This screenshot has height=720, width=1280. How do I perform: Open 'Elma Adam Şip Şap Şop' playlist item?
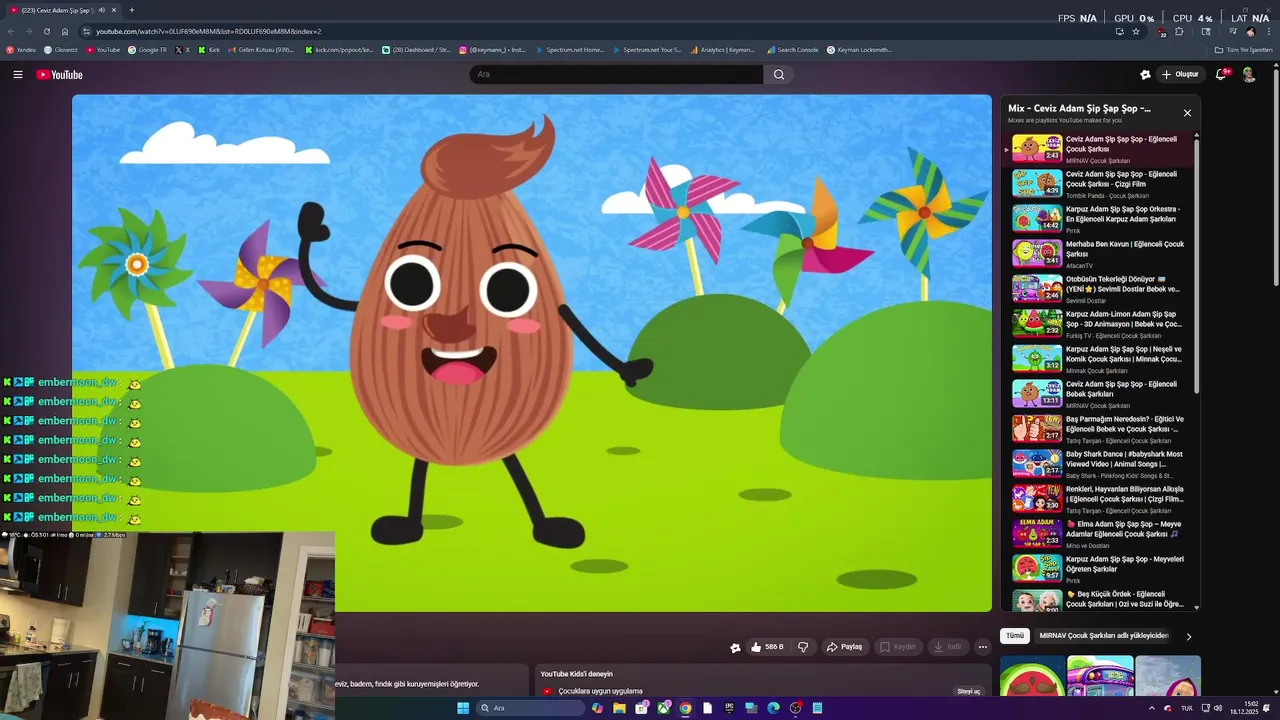click(1098, 533)
